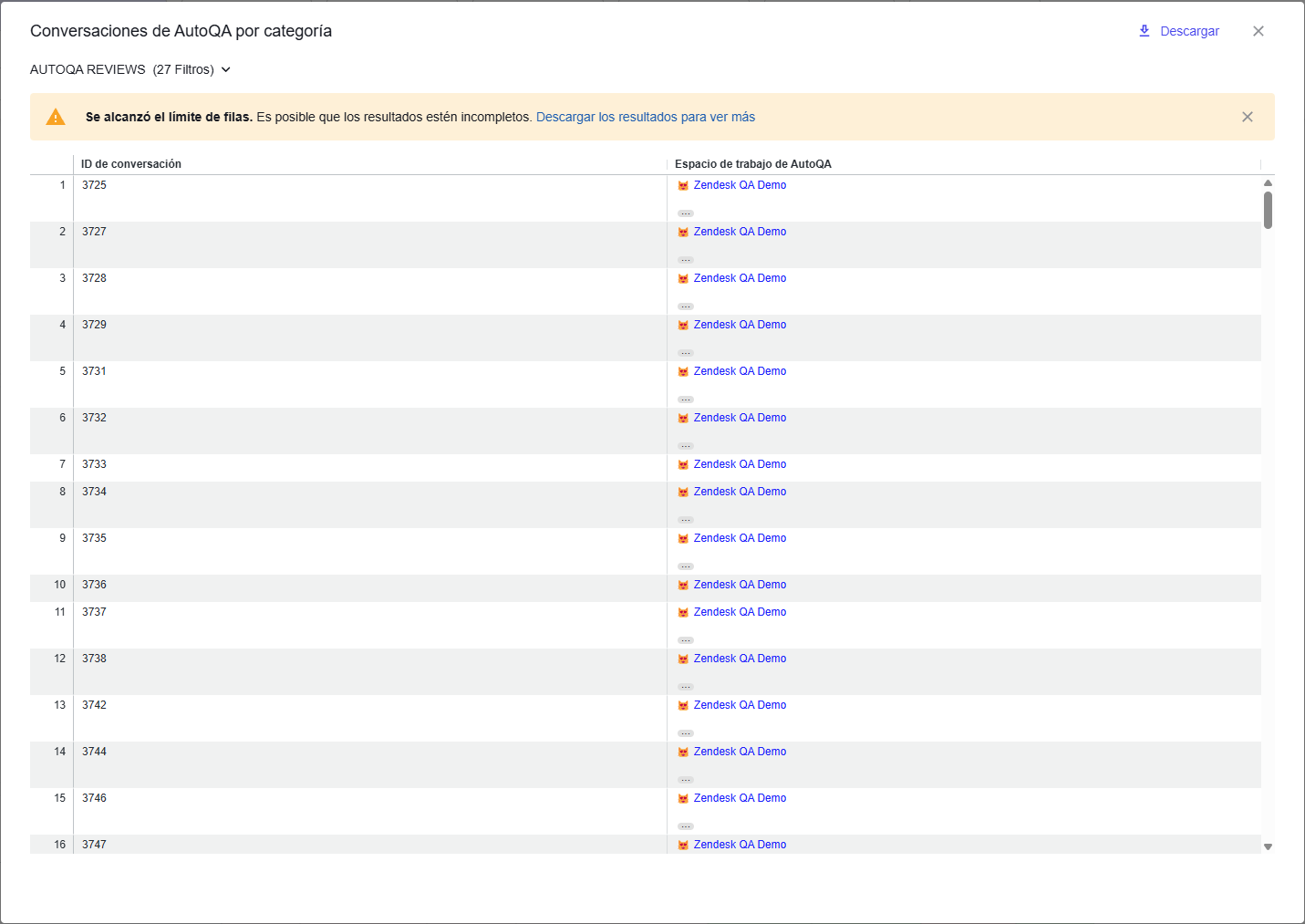1305x924 pixels.
Task: Expand ellipsis pill in row 3731
Action: tap(686, 400)
